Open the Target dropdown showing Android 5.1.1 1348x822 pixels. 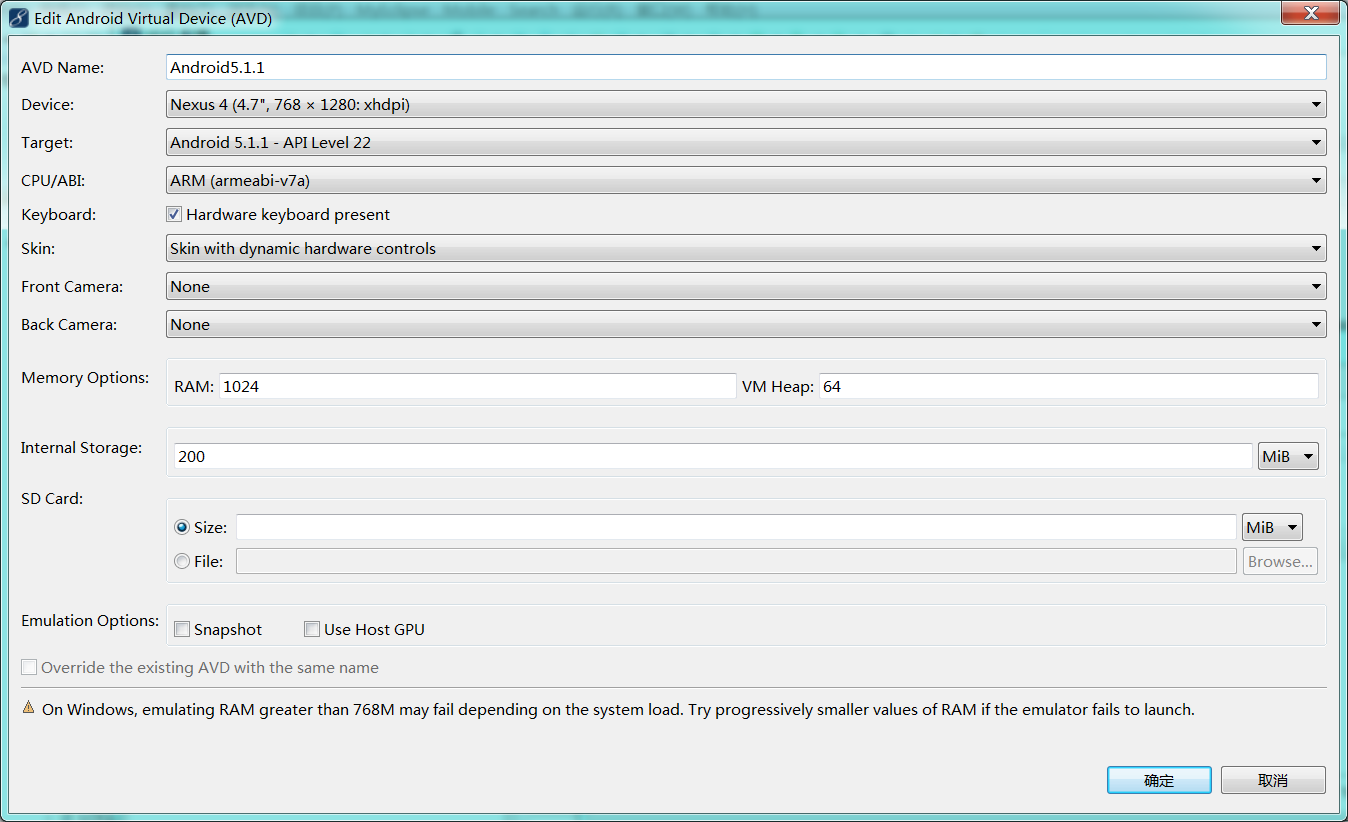tap(746, 142)
